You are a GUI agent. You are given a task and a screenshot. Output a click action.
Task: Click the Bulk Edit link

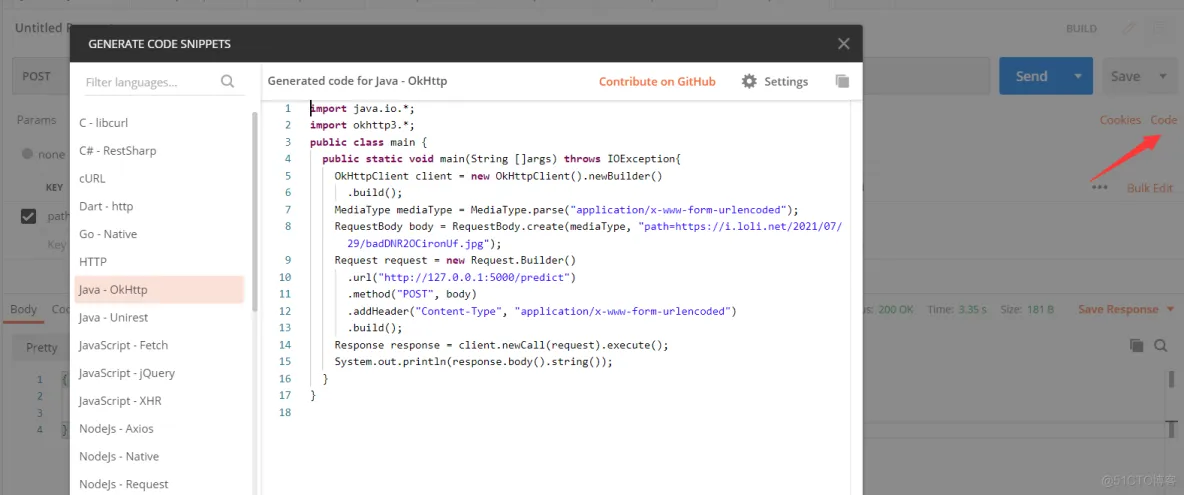click(x=1150, y=188)
